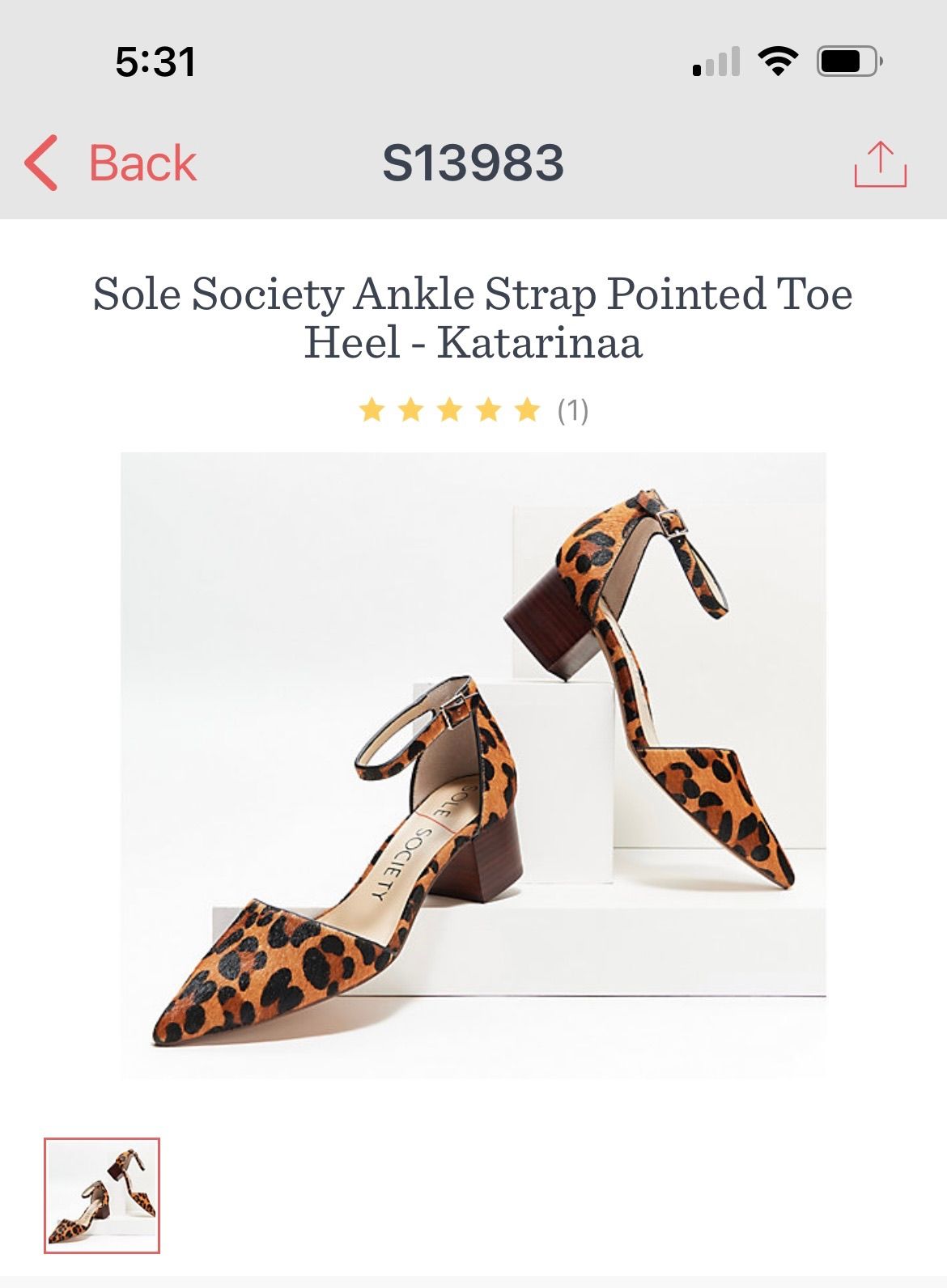This screenshot has width=947, height=1288.
Task: Click the second rating star
Action: click(x=410, y=410)
